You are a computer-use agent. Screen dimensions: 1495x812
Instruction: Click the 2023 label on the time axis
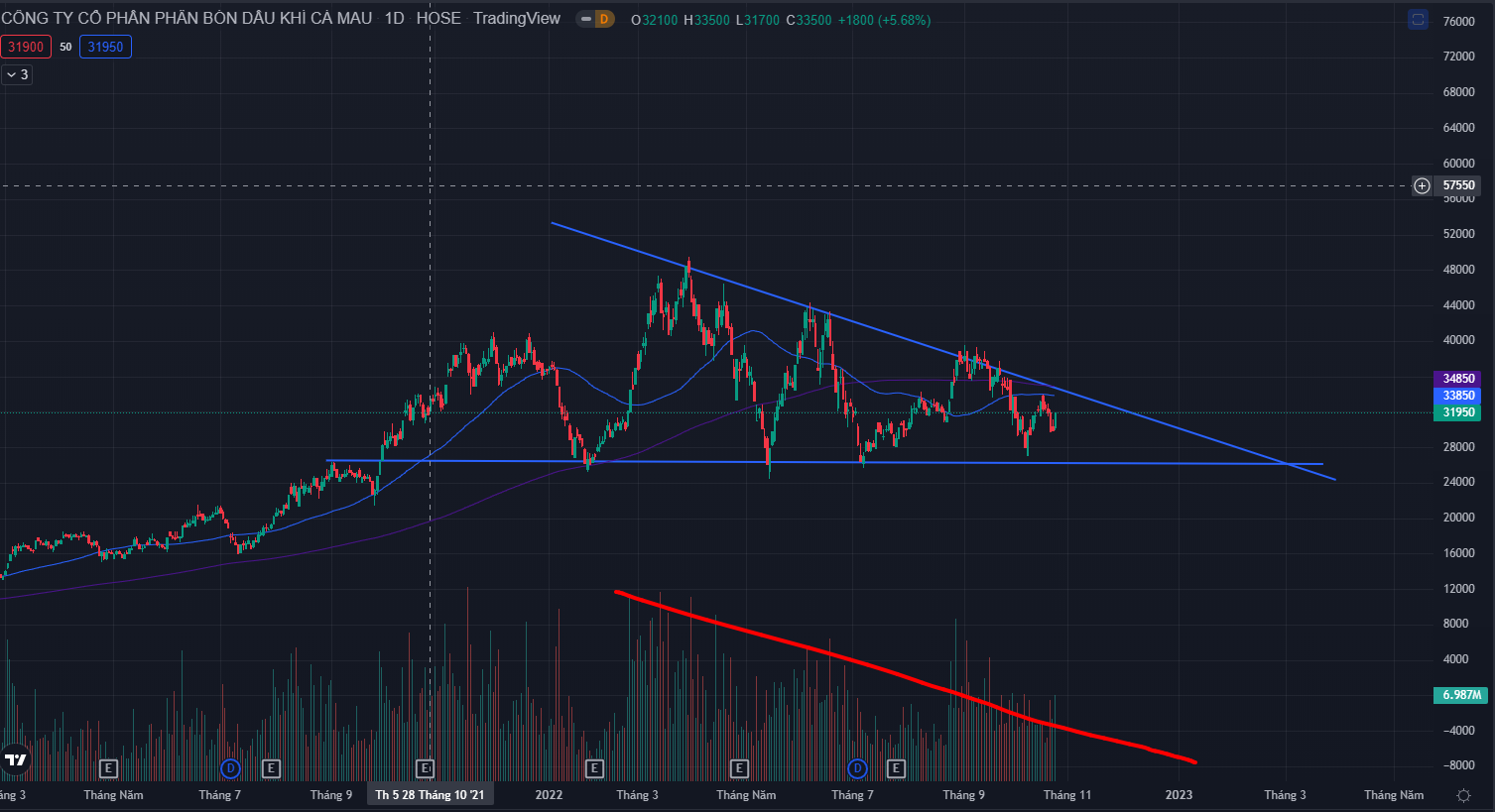(x=1179, y=795)
